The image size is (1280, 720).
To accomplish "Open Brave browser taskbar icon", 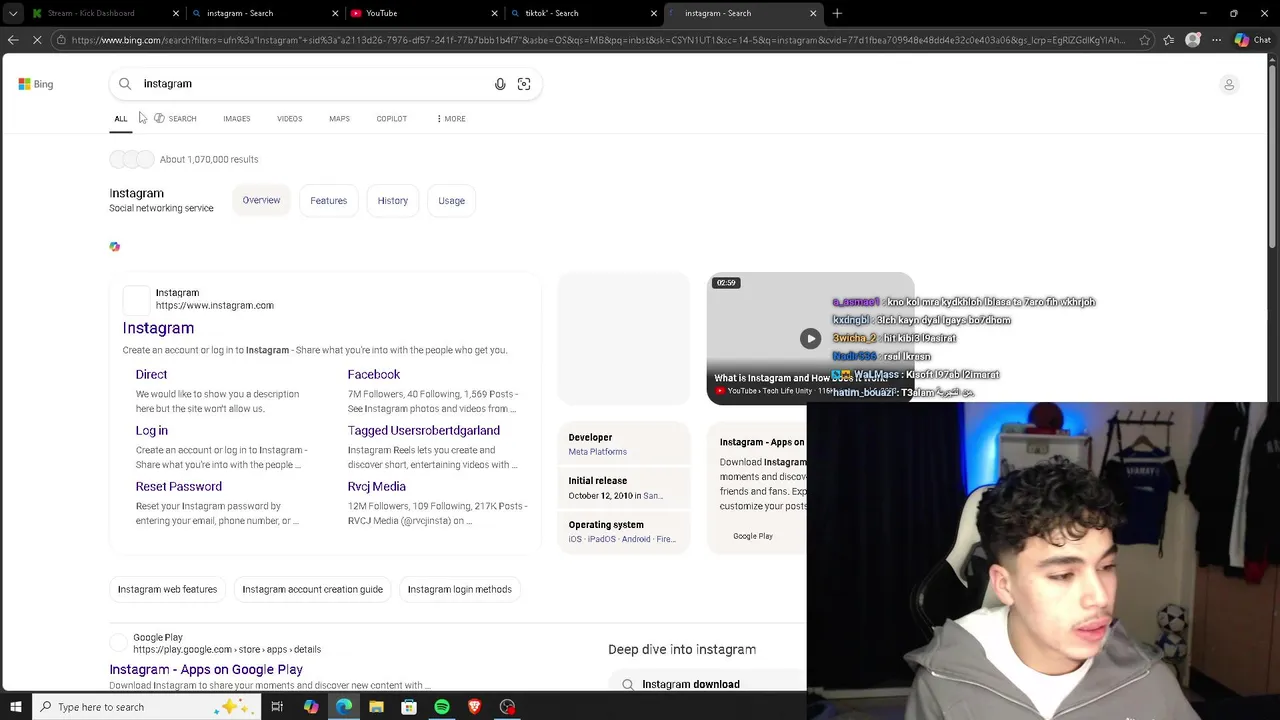I will pyautogui.click(x=474, y=707).
